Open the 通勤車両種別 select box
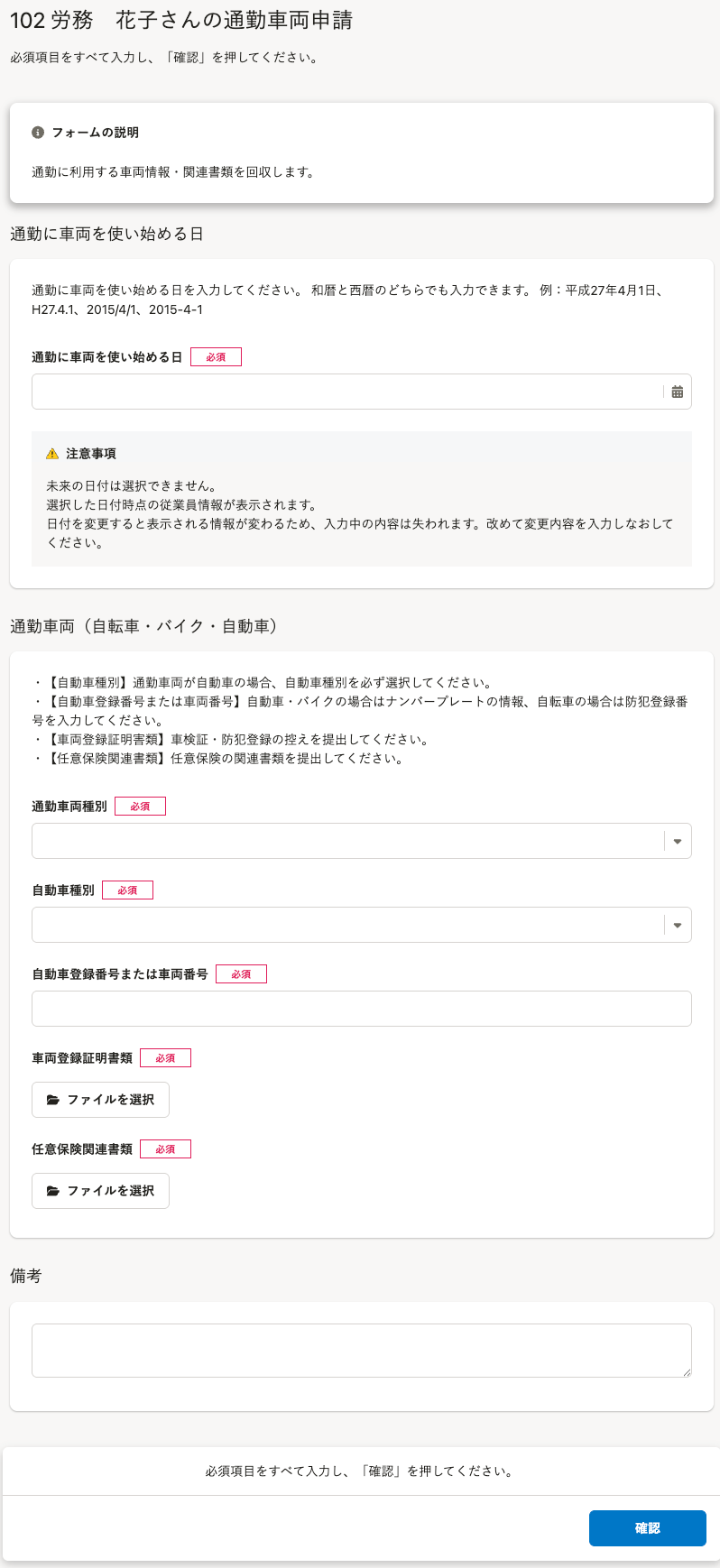 pos(347,841)
